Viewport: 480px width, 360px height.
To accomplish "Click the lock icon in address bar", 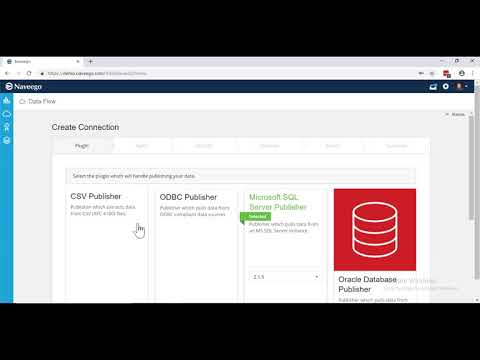I will pyautogui.click(x=42, y=74).
